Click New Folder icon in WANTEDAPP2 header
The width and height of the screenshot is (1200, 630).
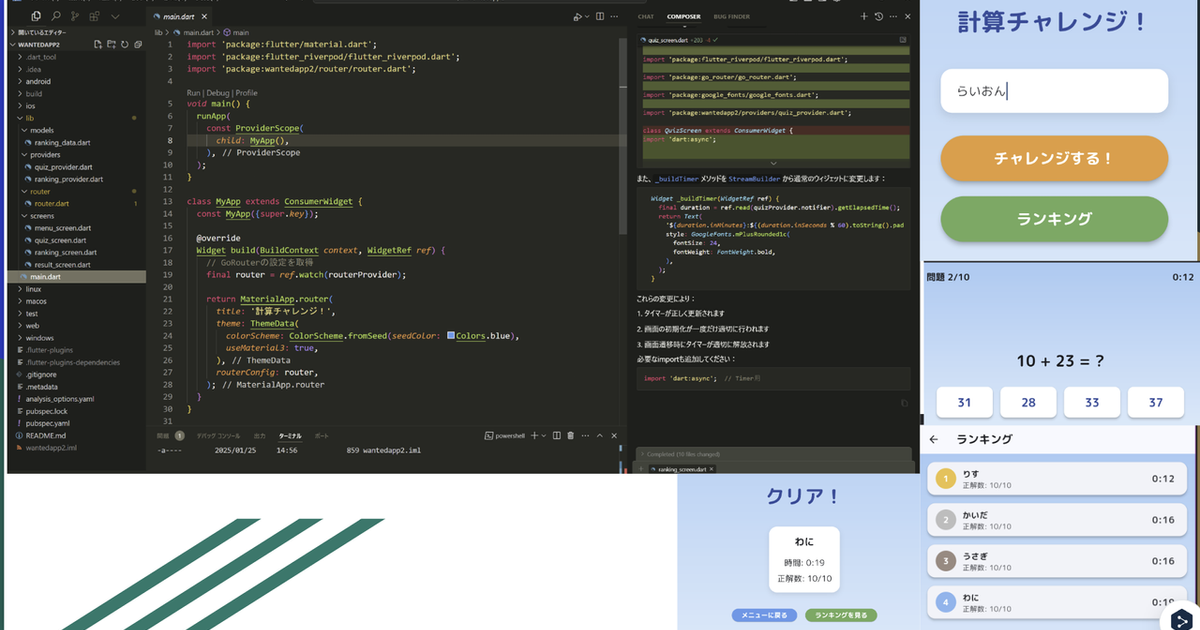point(111,45)
